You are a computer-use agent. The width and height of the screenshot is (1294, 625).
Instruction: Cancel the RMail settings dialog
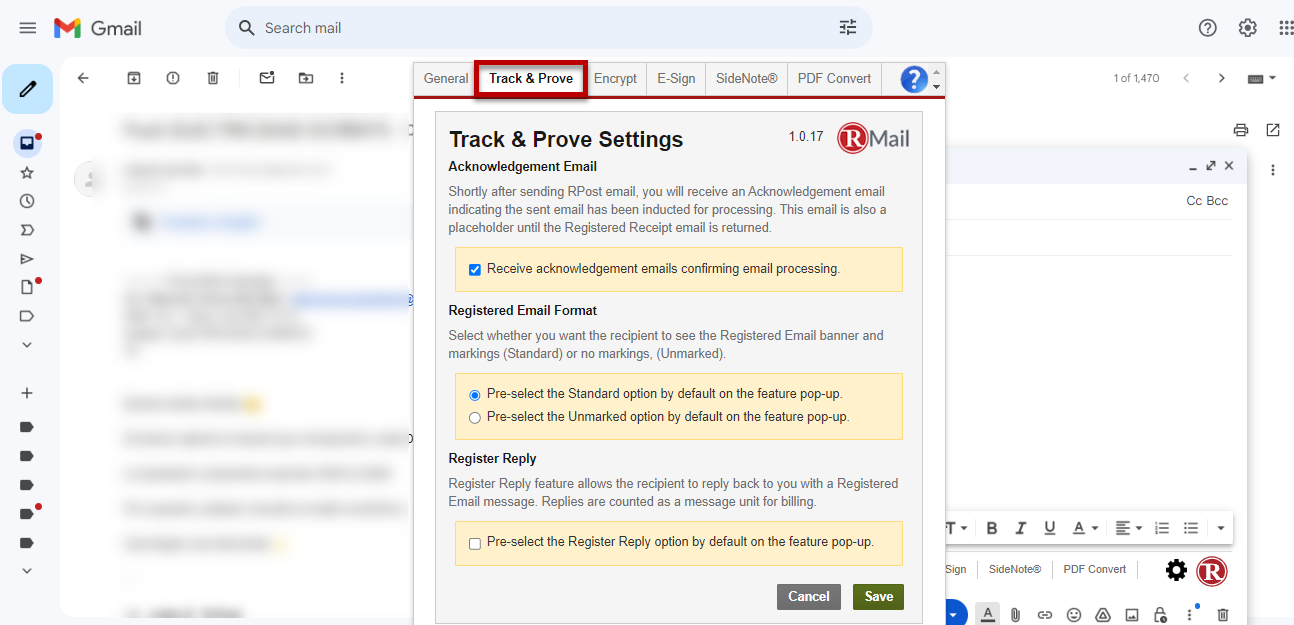point(809,597)
